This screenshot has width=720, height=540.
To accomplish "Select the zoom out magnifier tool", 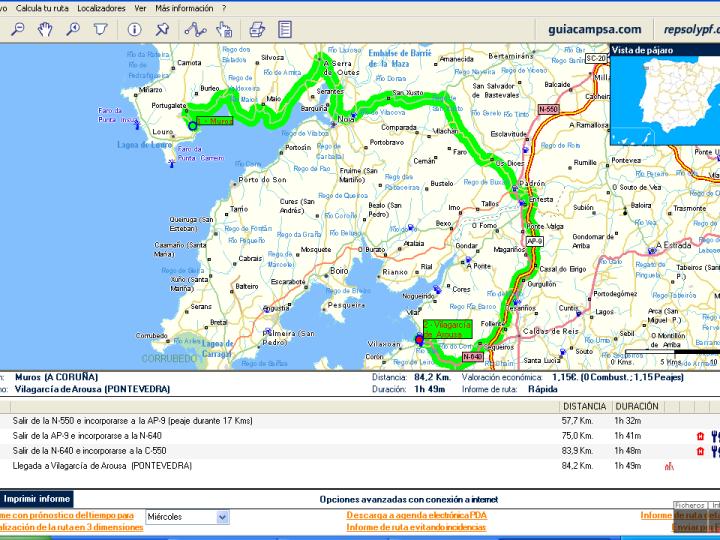I will point(16,29).
